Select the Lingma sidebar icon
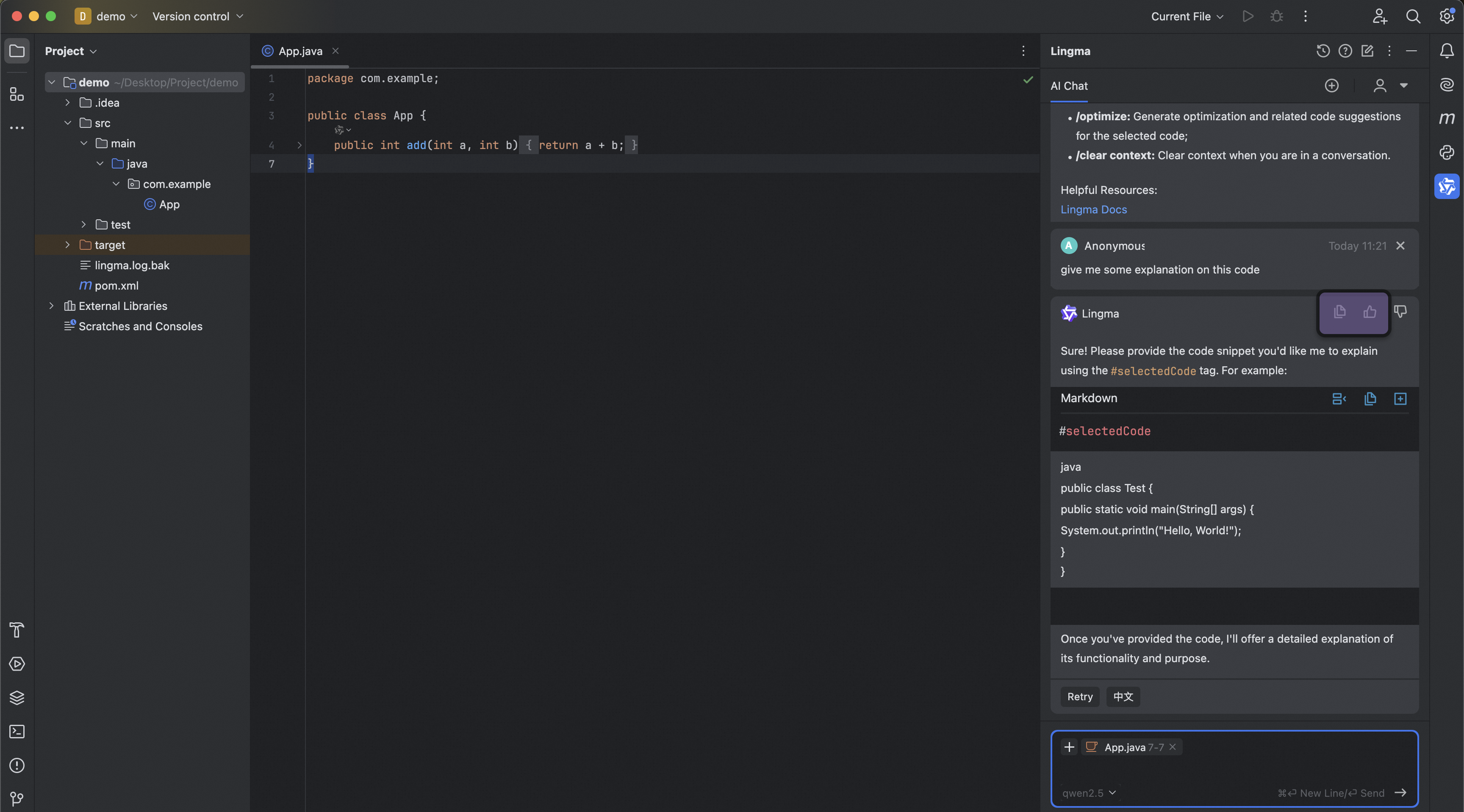The width and height of the screenshot is (1464, 812). (1446, 186)
